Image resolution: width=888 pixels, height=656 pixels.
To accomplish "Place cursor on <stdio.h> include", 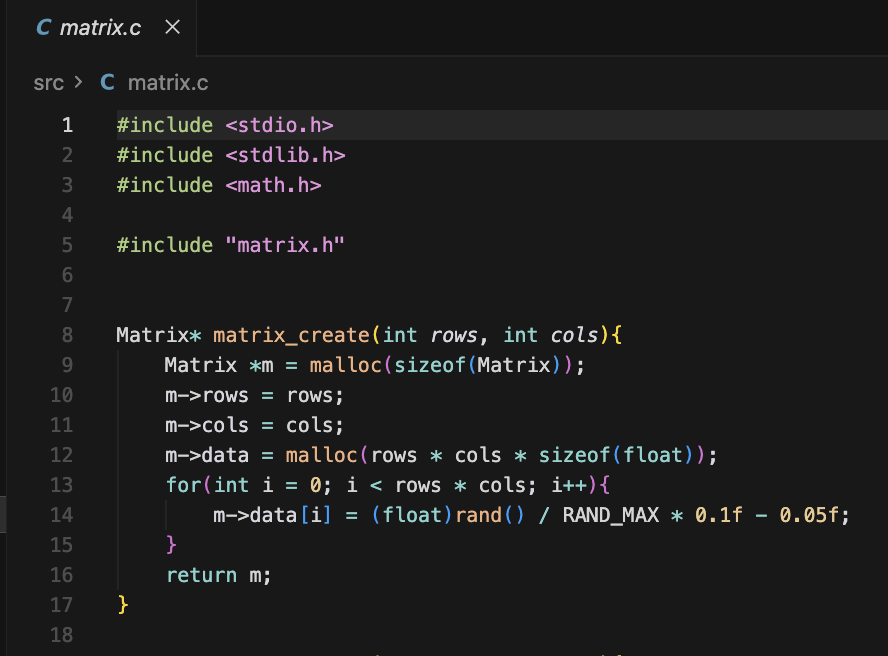I will click(x=279, y=125).
